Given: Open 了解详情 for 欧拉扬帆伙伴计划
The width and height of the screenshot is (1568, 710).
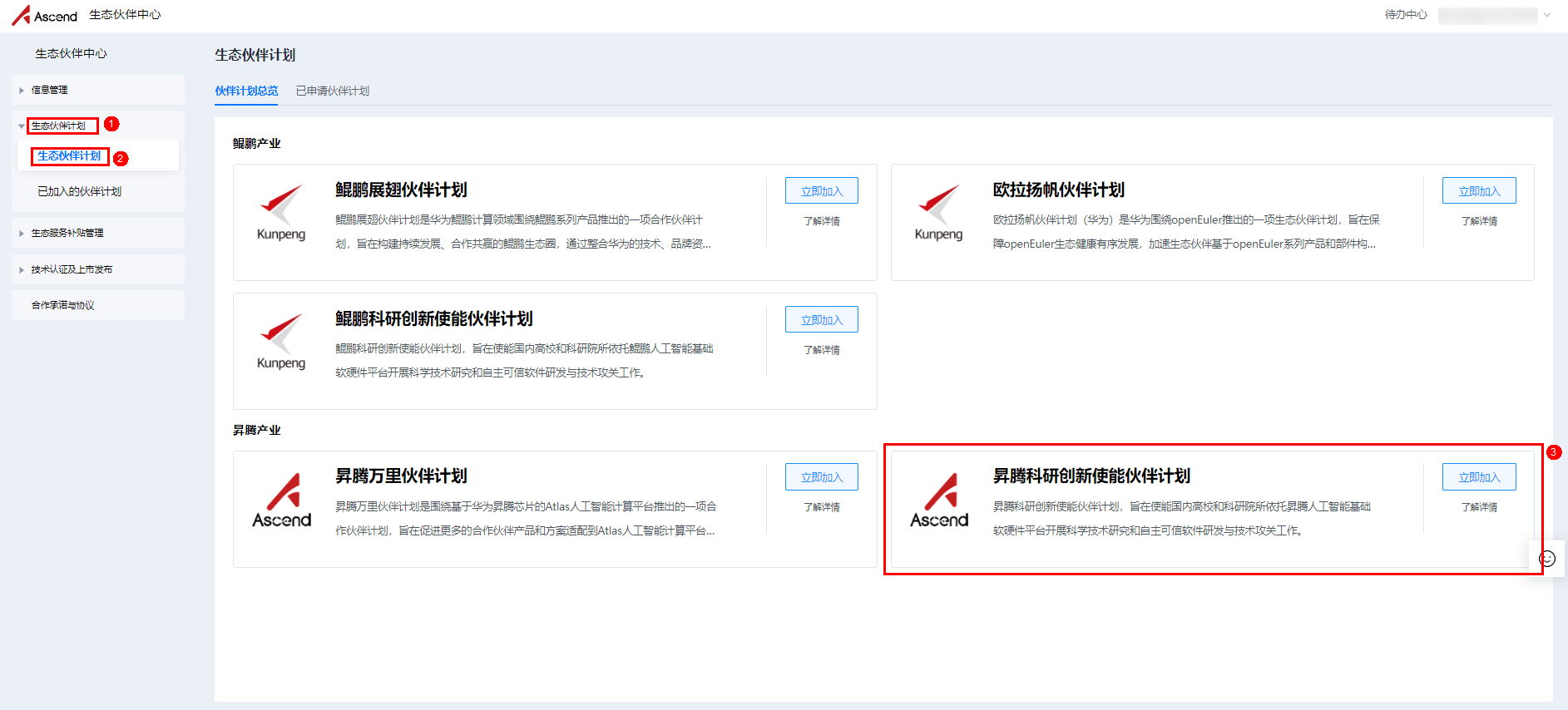Looking at the screenshot, I should coord(1479,221).
